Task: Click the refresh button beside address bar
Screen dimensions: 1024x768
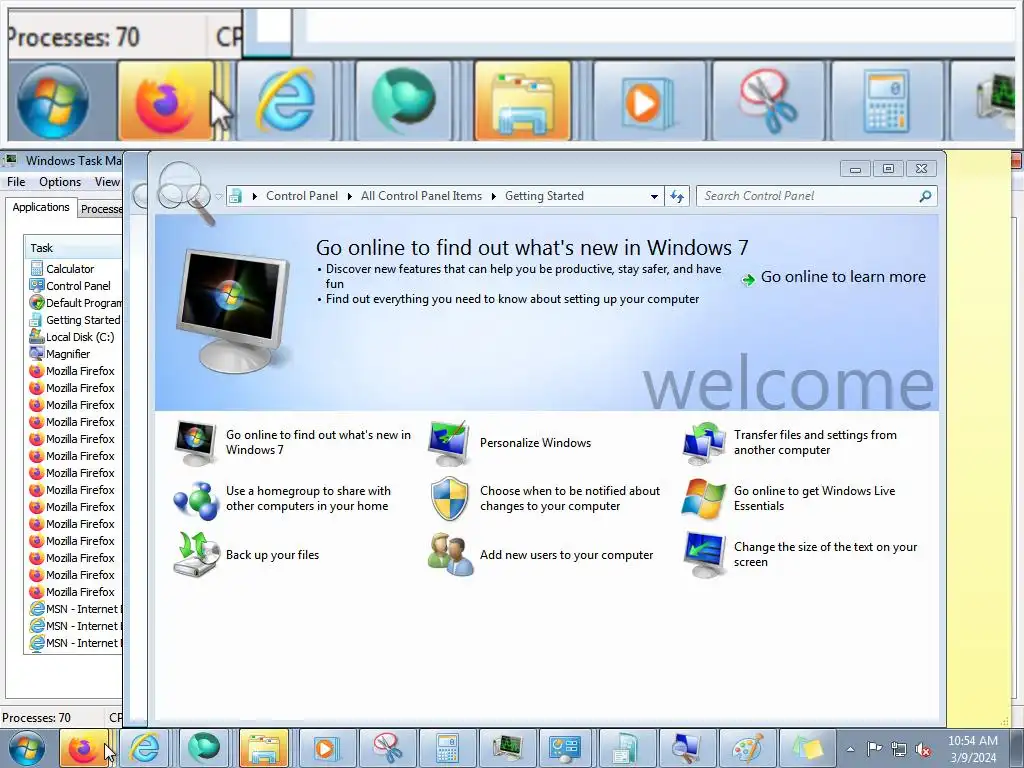Action: (677, 197)
